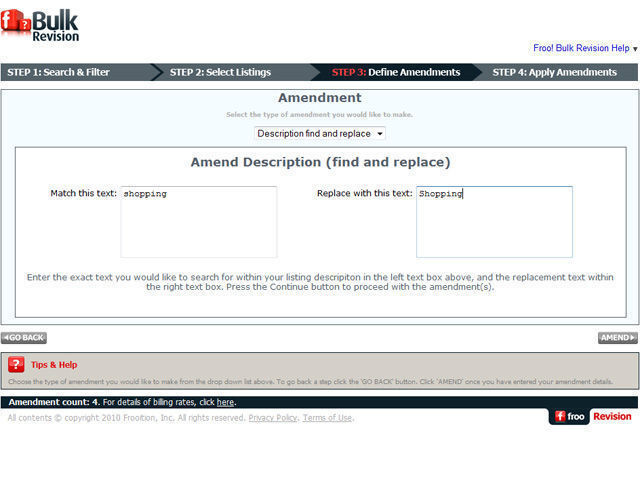Open the Froo! Bulk Revision Help link
Image resolution: width=640 pixels, height=480 pixels.
tap(581, 48)
